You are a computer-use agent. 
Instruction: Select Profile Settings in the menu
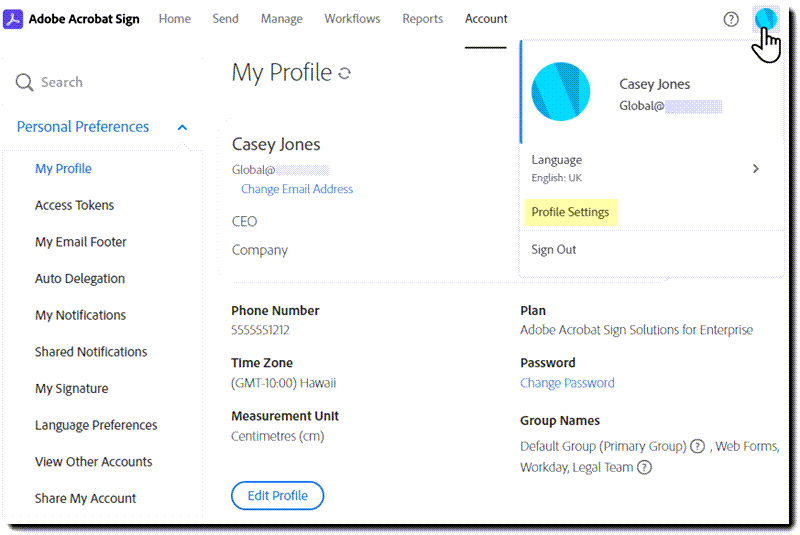pos(570,212)
